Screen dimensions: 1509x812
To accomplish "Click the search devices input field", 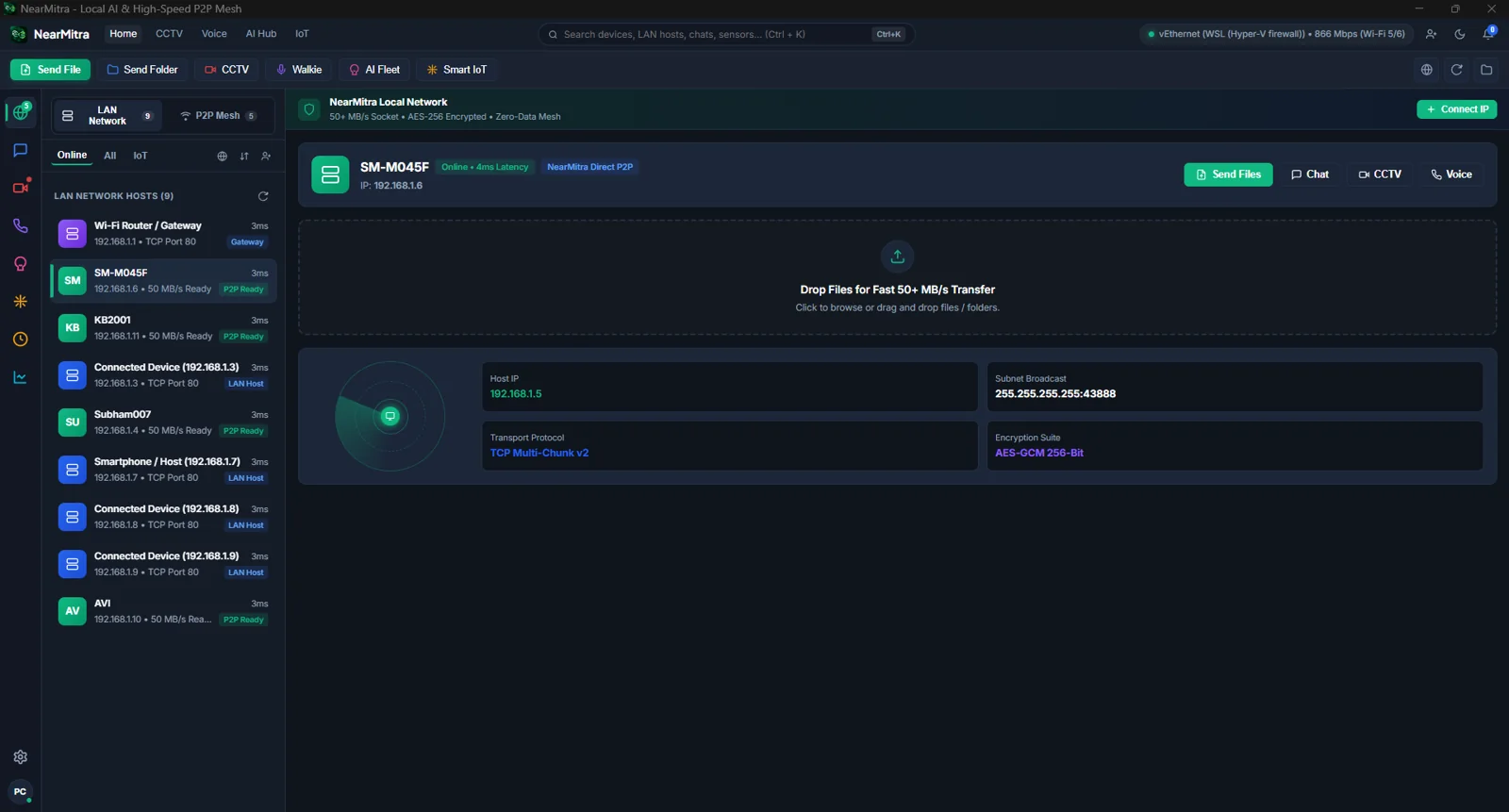I will tap(726, 34).
